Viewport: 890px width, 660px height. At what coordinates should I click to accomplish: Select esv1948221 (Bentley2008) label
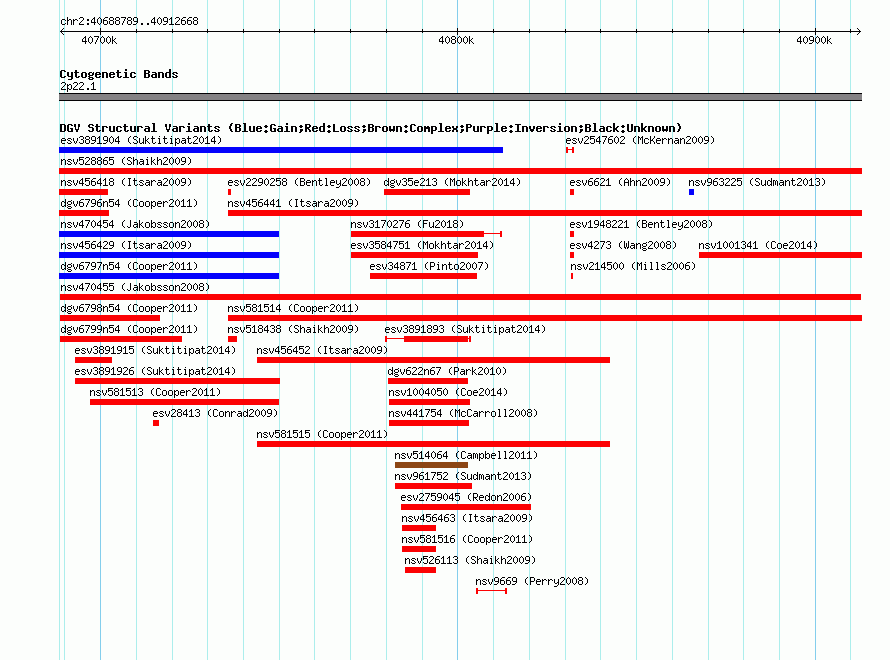641,224
